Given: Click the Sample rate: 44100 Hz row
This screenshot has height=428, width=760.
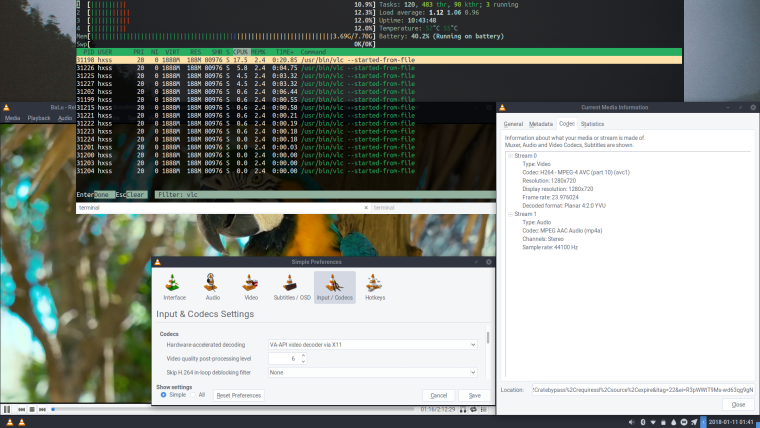Looking at the screenshot, I should [550, 247].
